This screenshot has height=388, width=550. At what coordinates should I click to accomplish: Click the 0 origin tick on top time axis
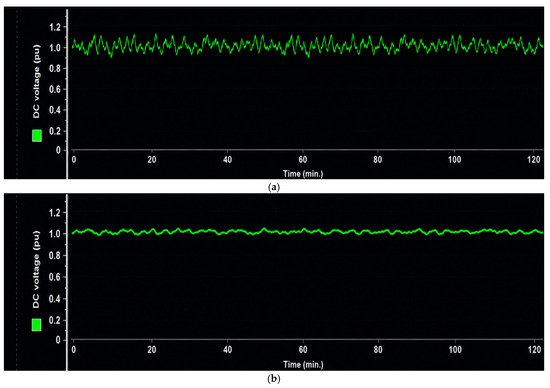coord(74,160)
